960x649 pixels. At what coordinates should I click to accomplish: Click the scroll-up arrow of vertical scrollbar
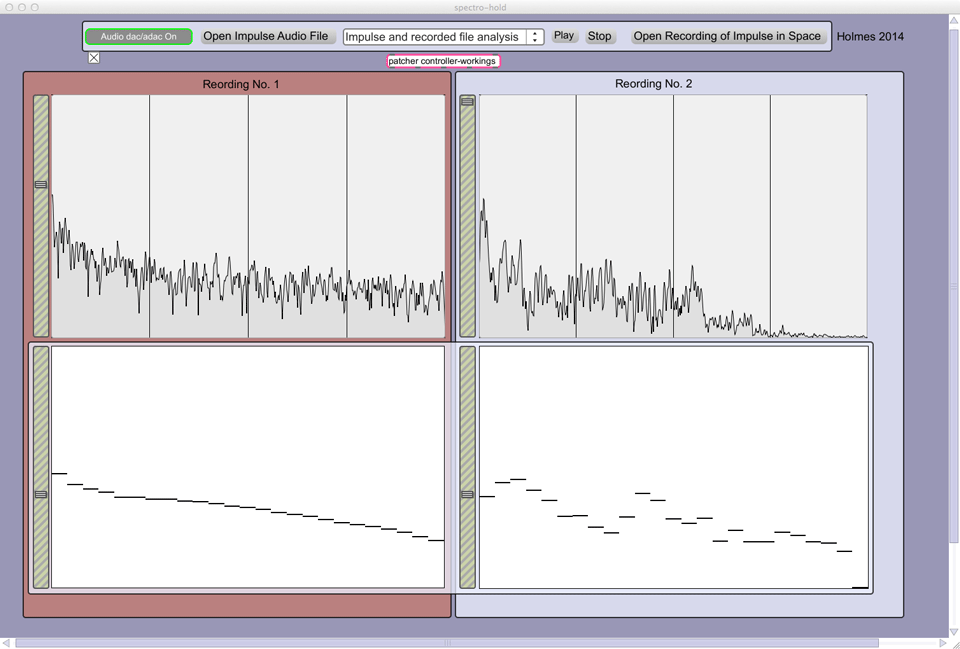click(954, 20)
